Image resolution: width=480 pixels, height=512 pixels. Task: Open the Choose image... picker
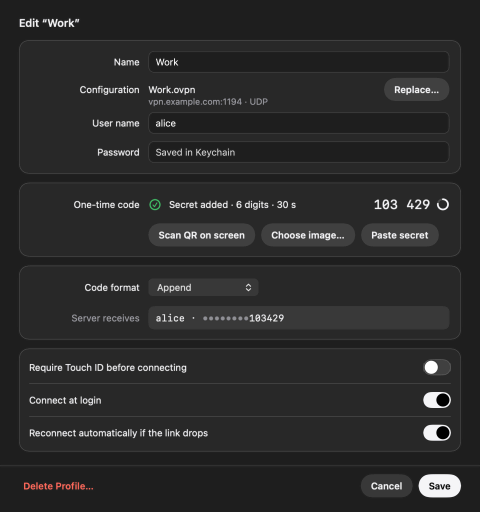[308, 235]
